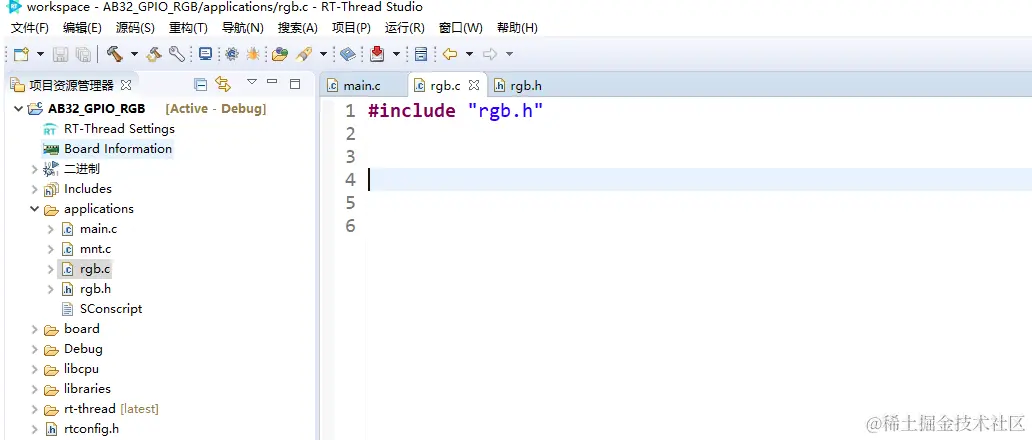Screen dimensions: 1032x440
Task: Expand the board folder
Action: click(34, 329)
